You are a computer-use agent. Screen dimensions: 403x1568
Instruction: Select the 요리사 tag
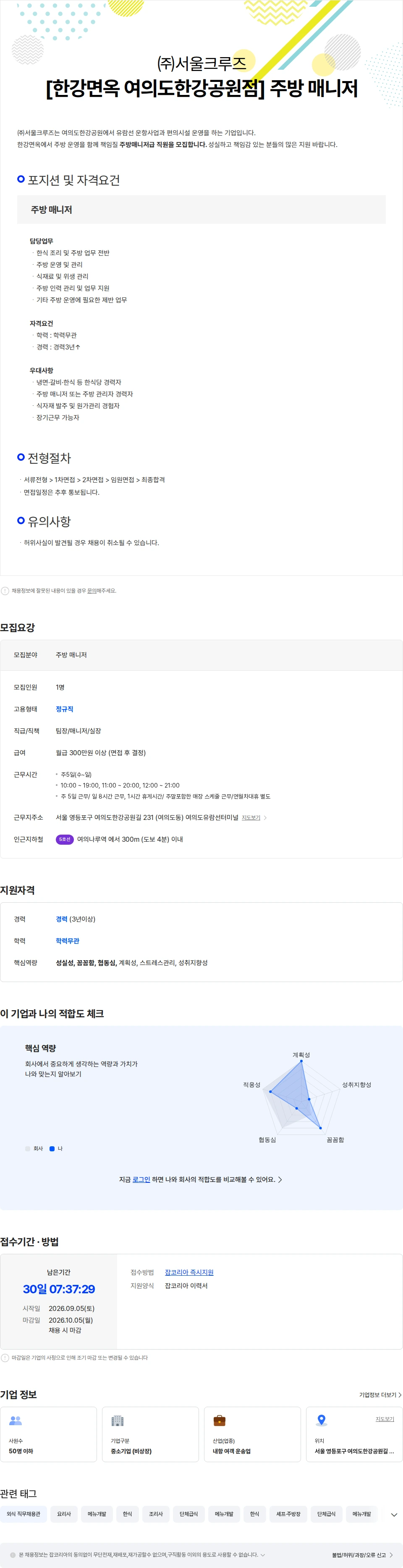[x=64, y=1514]
